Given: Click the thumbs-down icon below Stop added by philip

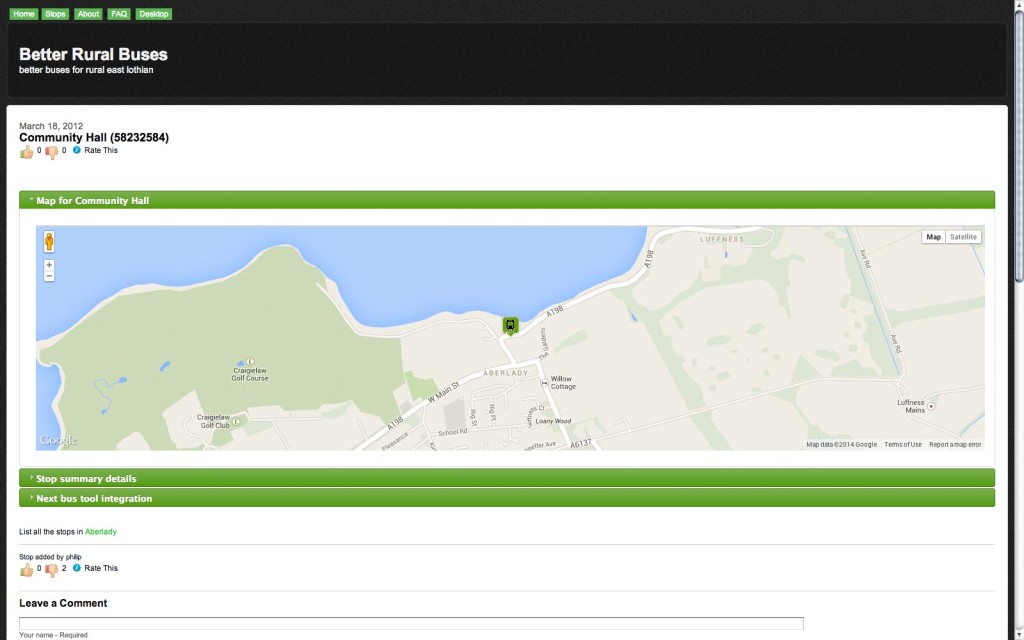Looking at the screenshot, I should click(x=52, y=570).
